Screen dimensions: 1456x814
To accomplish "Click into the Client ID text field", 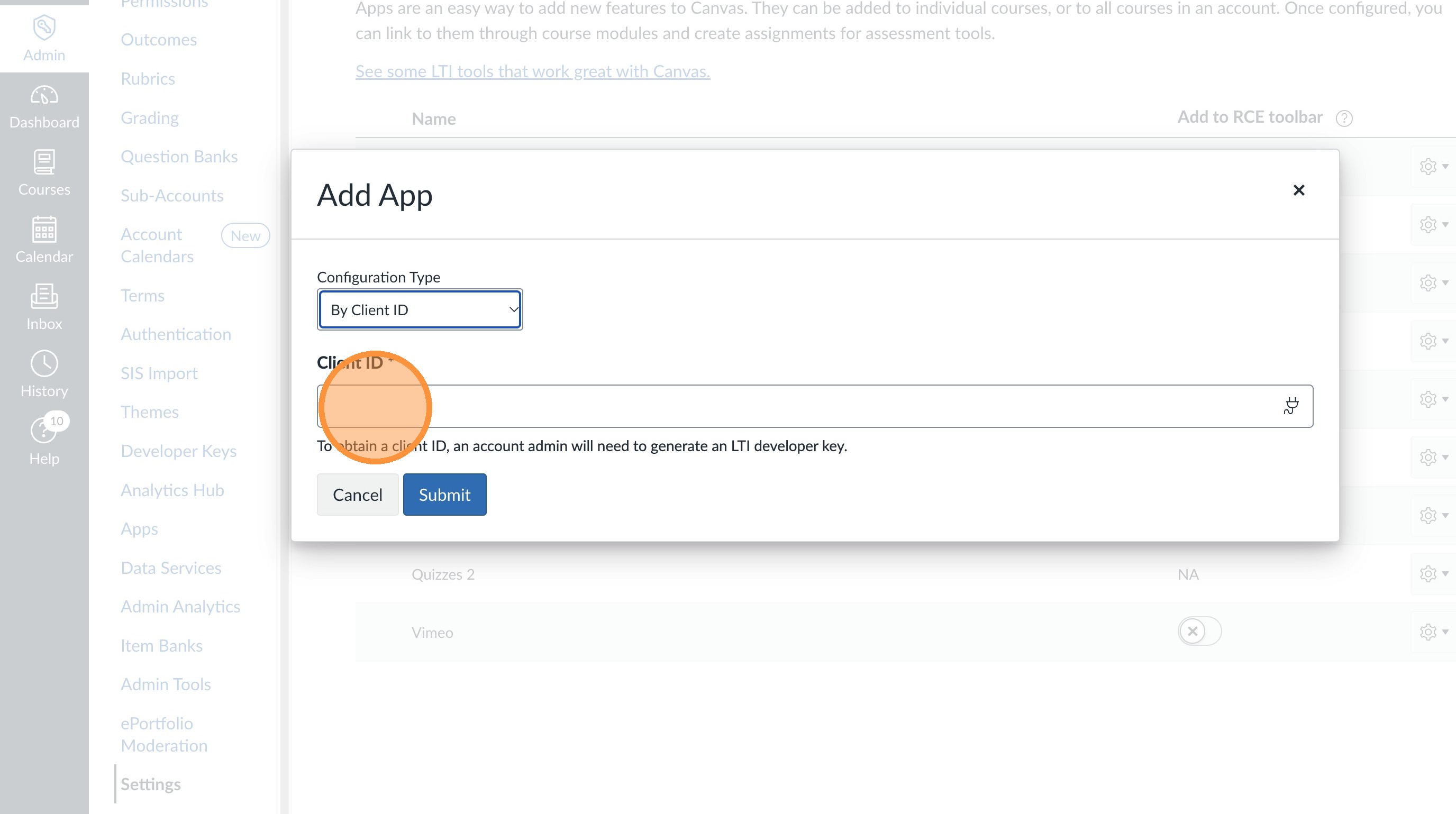I will pyautogui.click(x=791, y=406).
